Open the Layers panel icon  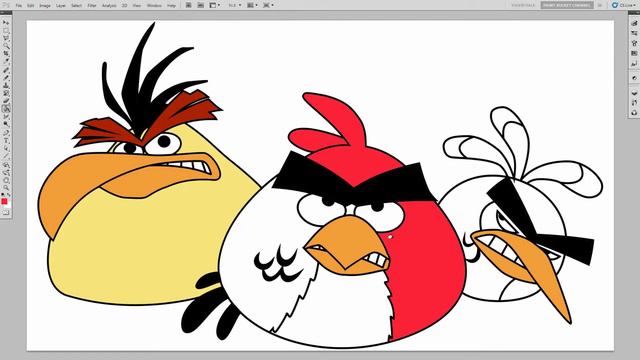pos(634,93)
